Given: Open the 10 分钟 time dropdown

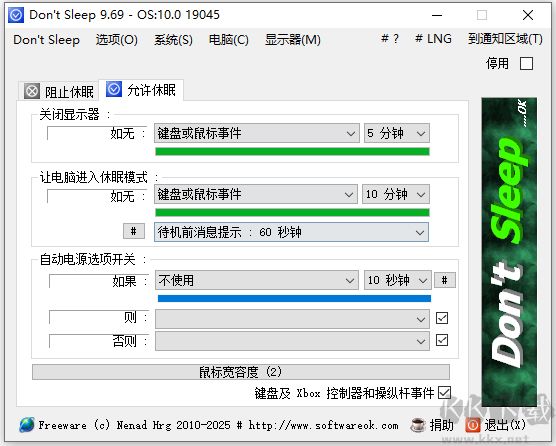Looking at the screenshot, I should coord(396,194).
